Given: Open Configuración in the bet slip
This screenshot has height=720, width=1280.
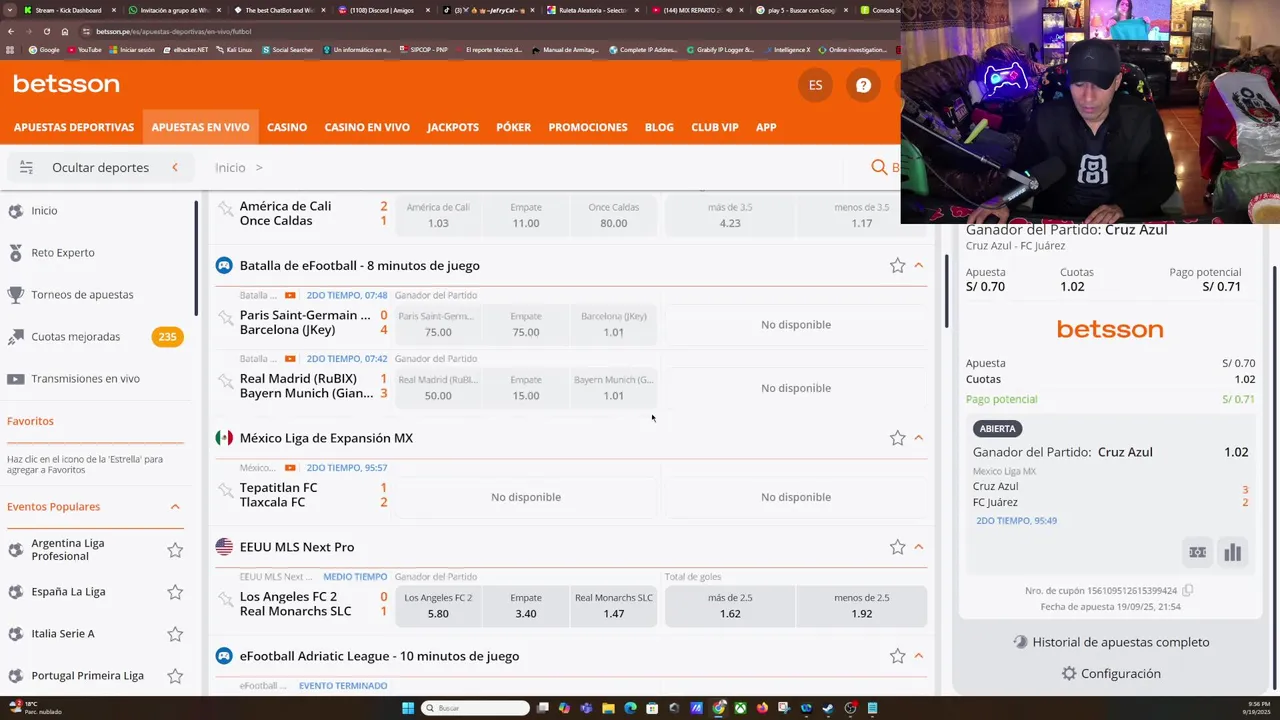Looking at the screenshot, I should coord(1111,674).
